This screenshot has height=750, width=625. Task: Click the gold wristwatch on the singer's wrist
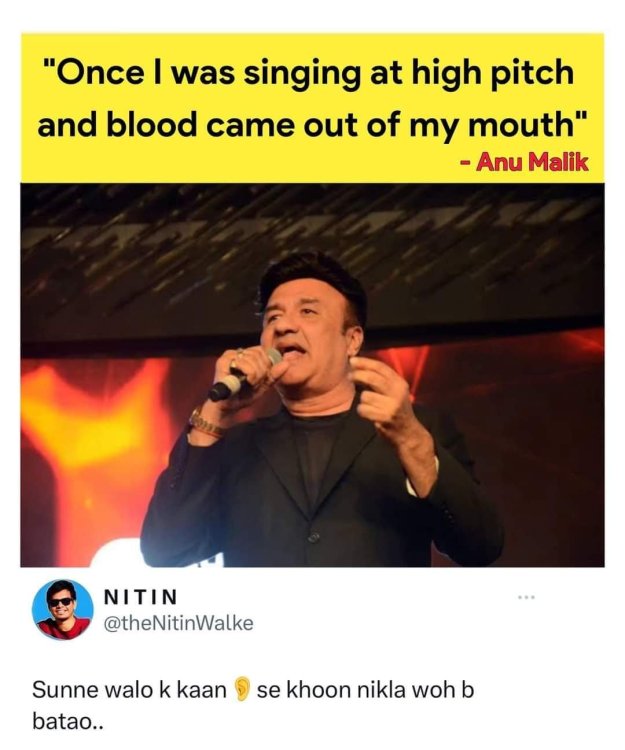click(x=206, y=423)
